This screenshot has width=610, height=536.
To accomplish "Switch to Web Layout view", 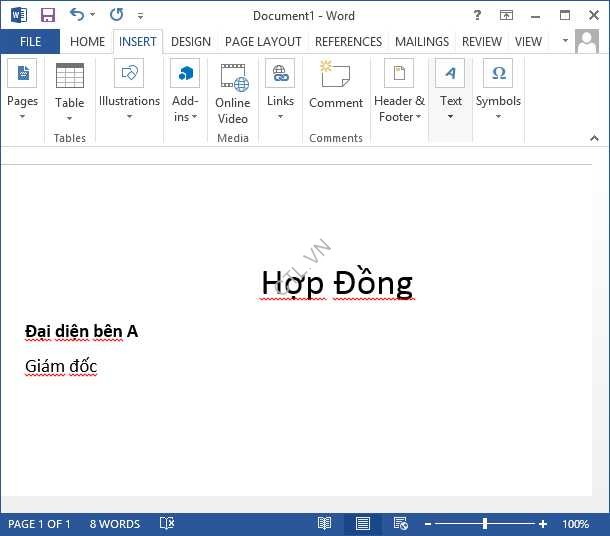I will [400, 524].
